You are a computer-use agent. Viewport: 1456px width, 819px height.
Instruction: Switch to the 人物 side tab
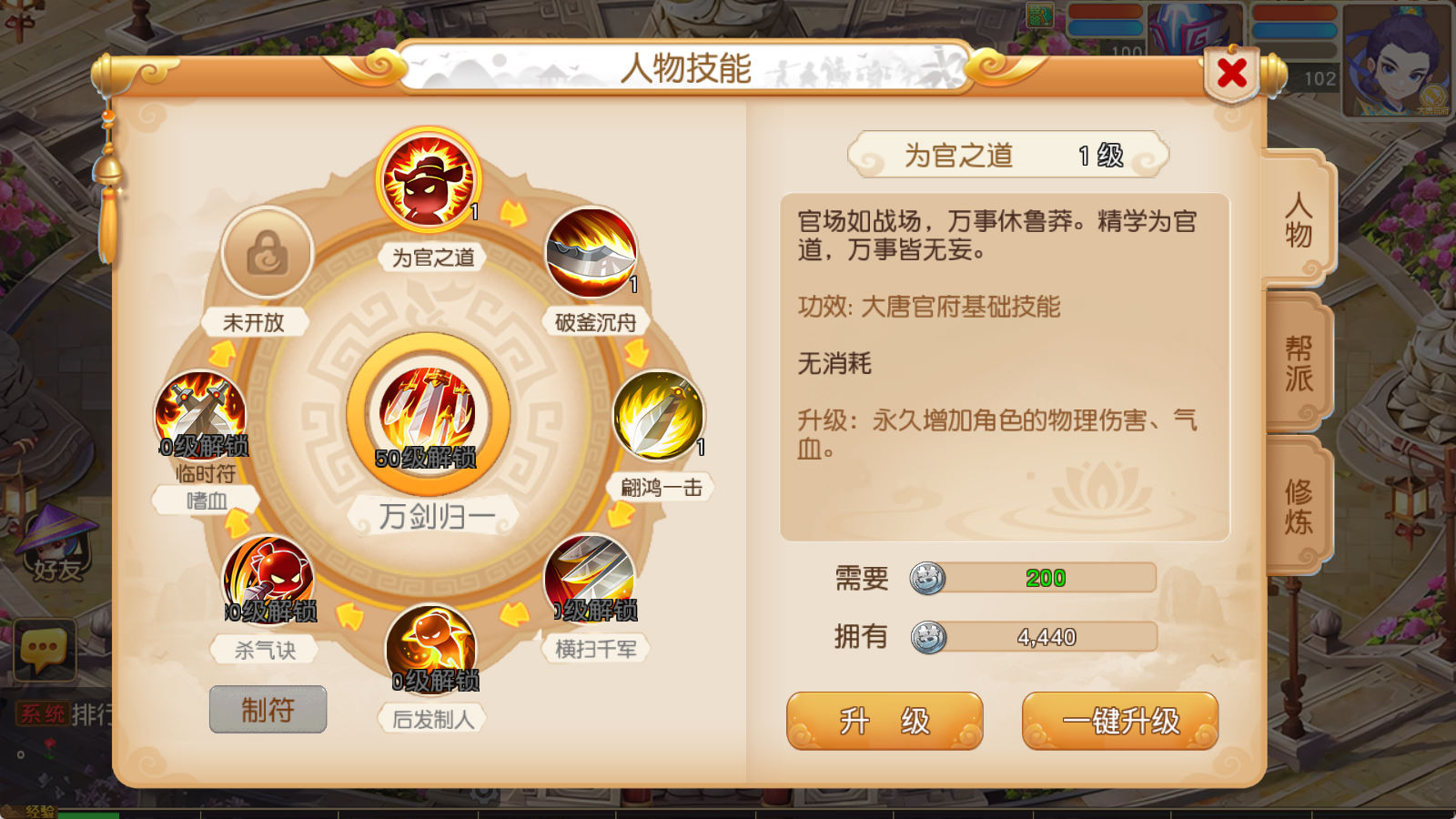1299,220
